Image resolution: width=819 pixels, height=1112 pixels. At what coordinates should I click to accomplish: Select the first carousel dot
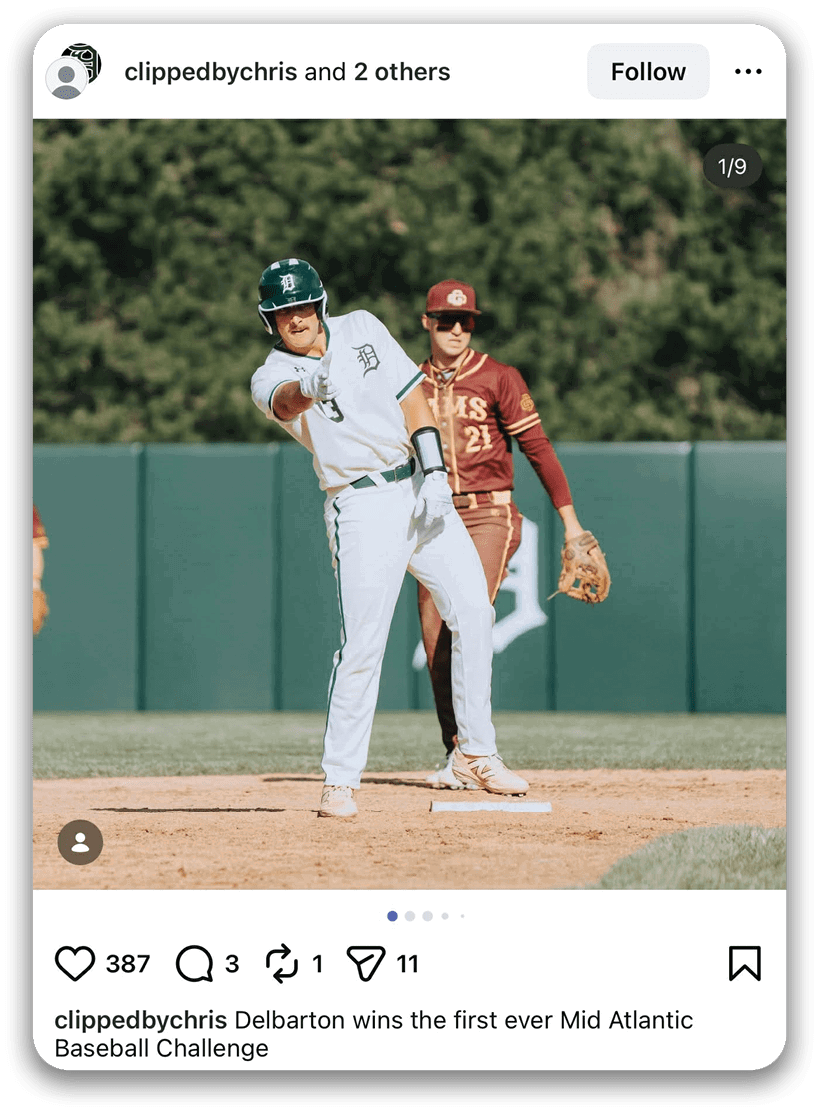pos(392,916)
